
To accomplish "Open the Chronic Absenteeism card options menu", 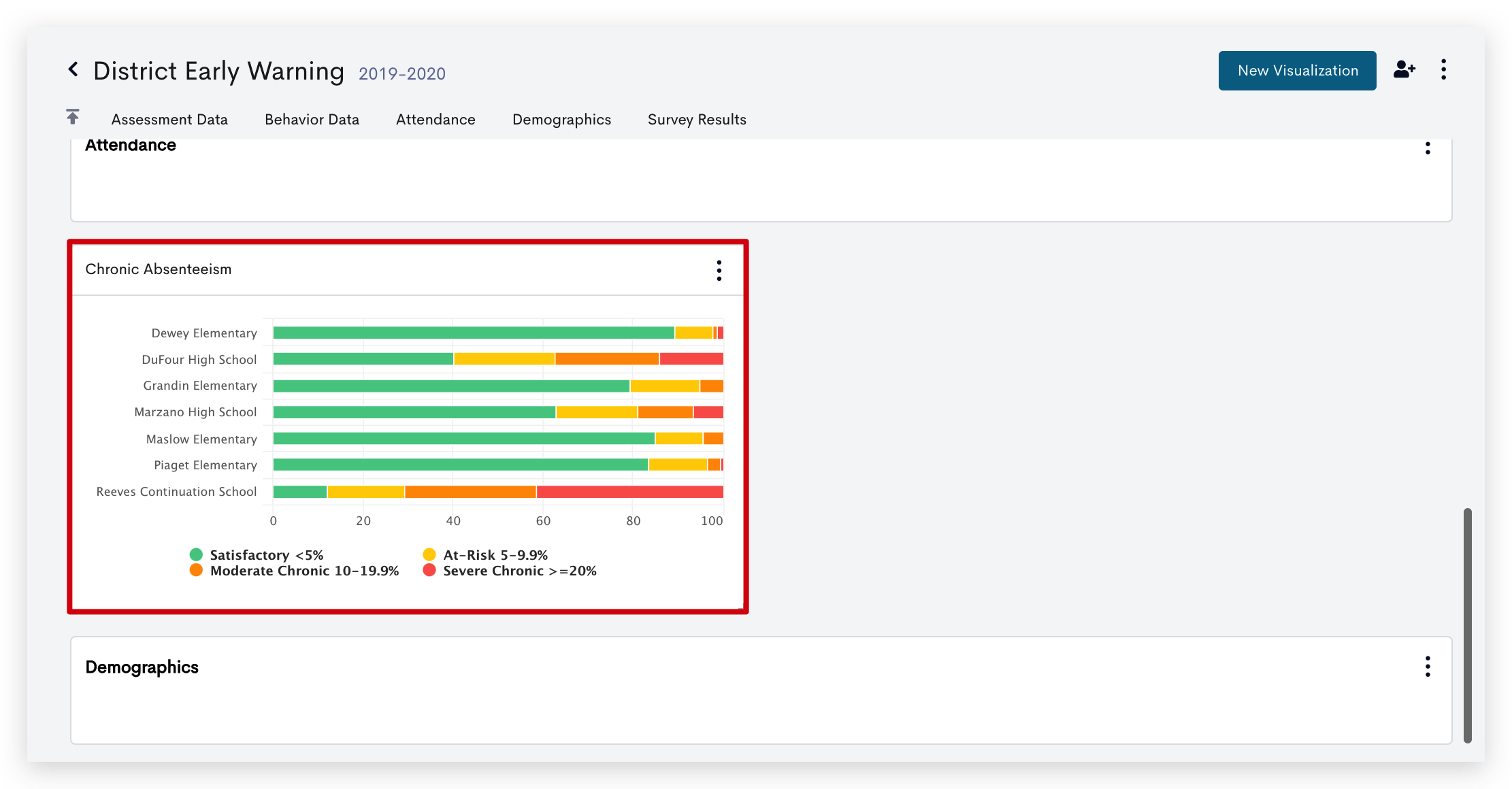I will [719, 270].
